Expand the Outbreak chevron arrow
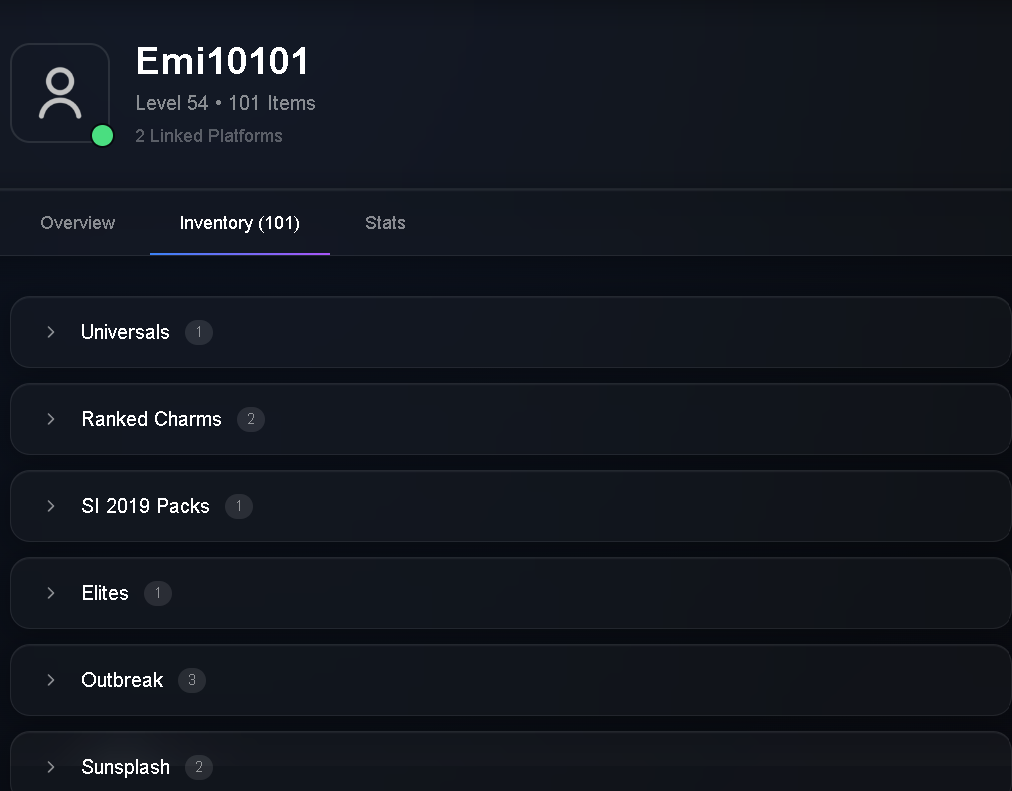The image size is (1012, 791). coord(51,679)
